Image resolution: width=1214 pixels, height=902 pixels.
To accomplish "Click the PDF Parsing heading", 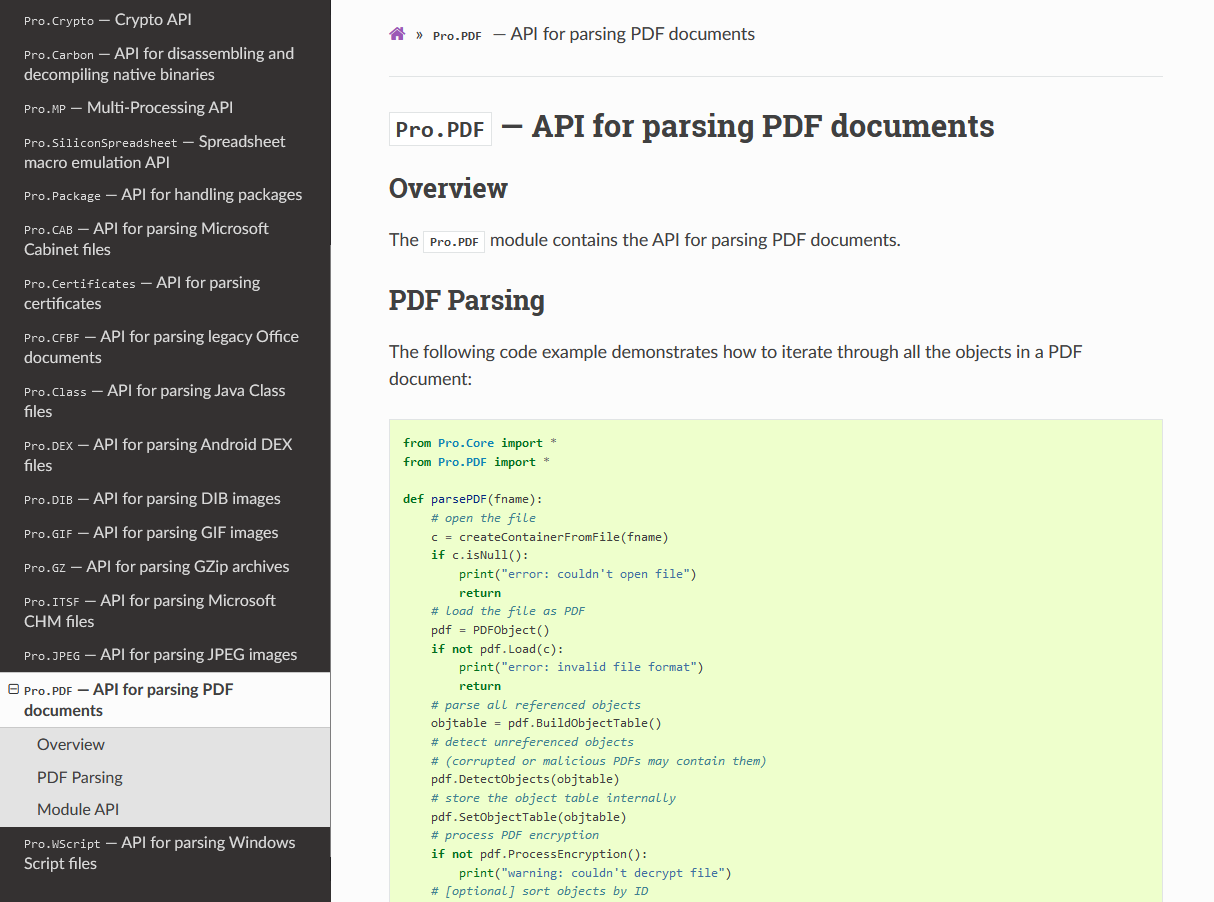I will click(x=467, y=300).
